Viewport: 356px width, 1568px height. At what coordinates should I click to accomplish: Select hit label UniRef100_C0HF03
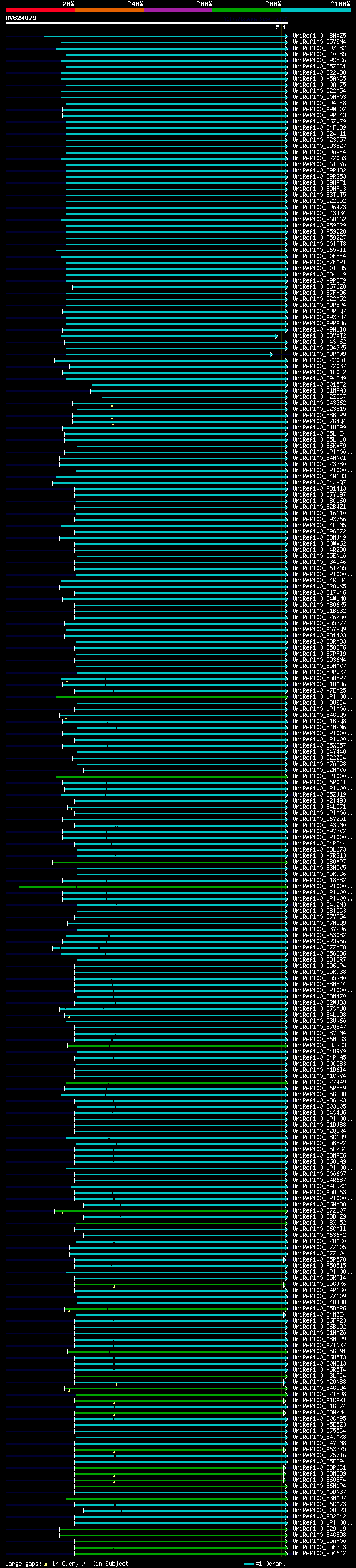(x=319, y=97)
